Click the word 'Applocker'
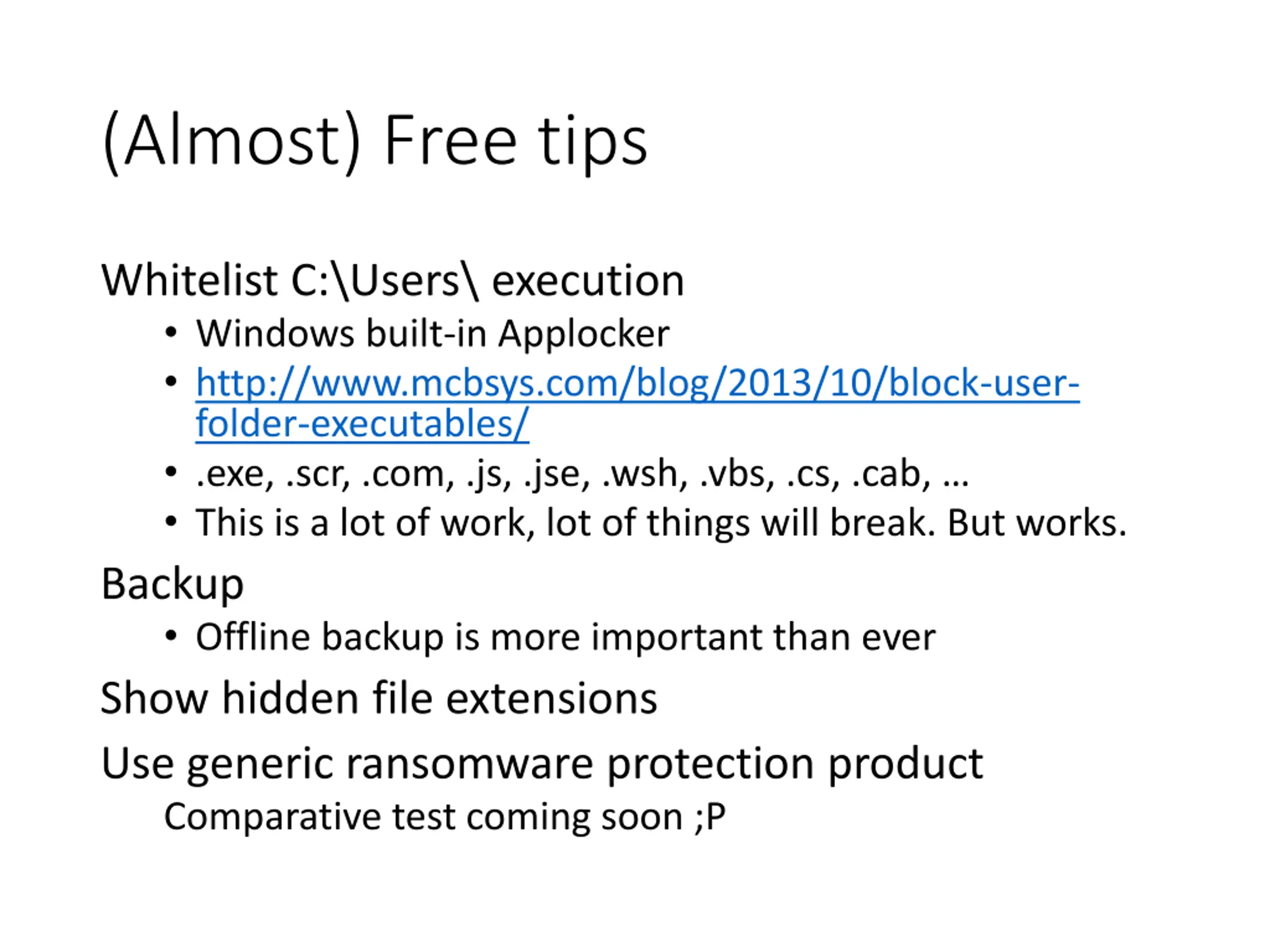Screen dimensions: 1270x952 tap(584, 335)
